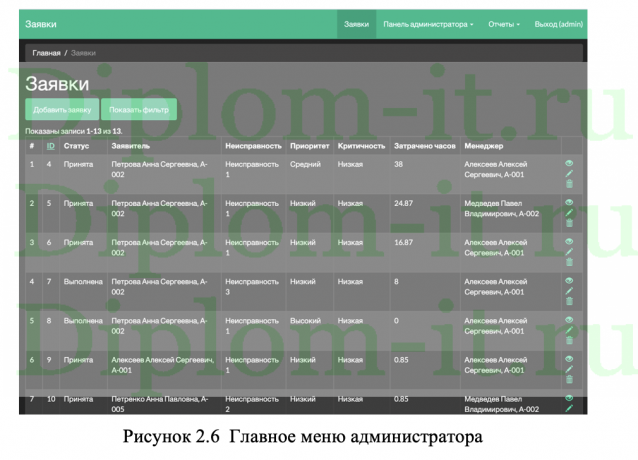Edit request ID 5 with pencil icon

click(x=569, y=213)
